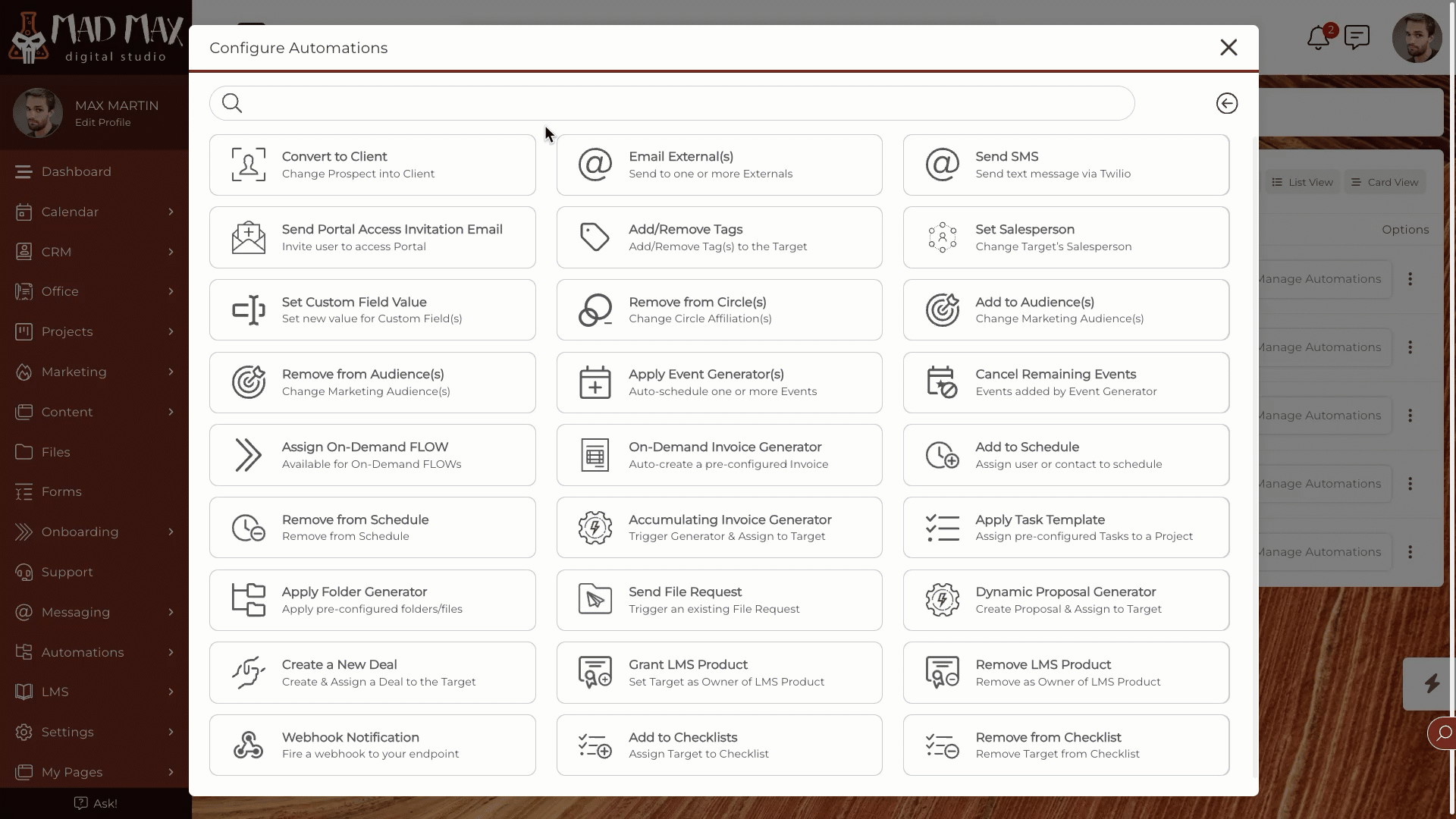Click the Convert to Client icon
The height and width of the screenshot is (819, 1456).
point(248,164)
